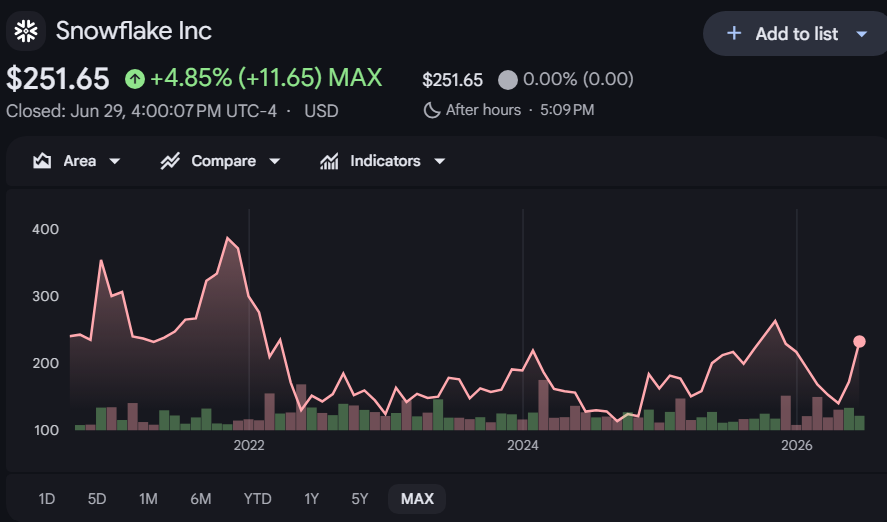Click the large $251.65 closing price
The image size is (887, 522).
58,79
